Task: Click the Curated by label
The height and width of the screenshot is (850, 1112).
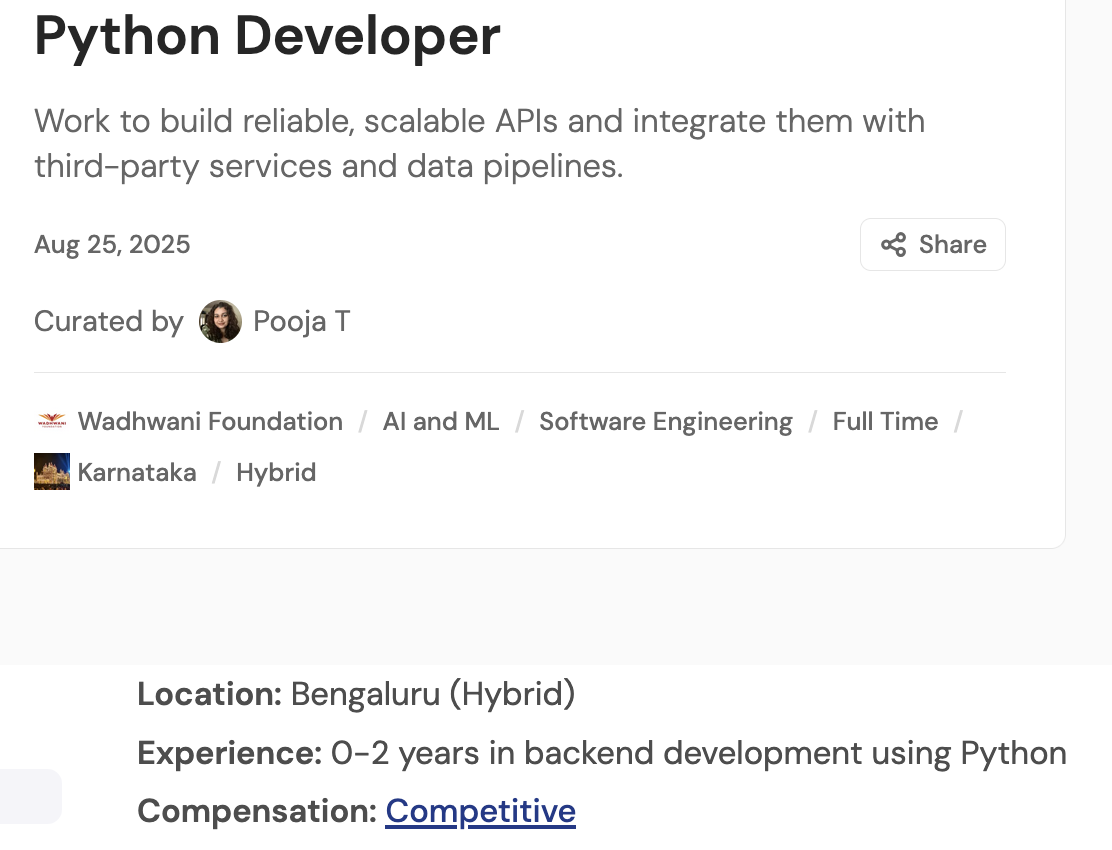Action: [x=109, y=321]
